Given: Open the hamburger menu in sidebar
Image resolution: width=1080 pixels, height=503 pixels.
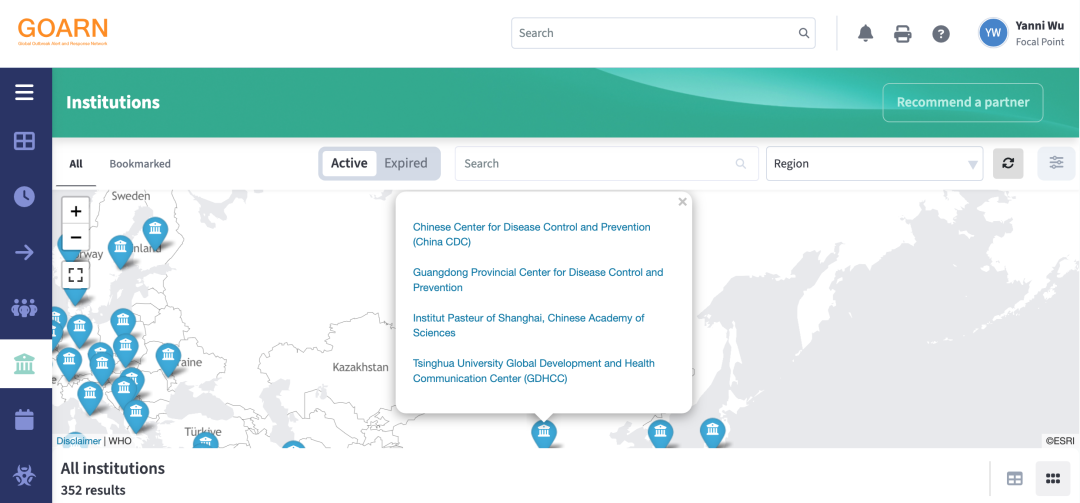Looking at the screenshot, I should 24,93.
